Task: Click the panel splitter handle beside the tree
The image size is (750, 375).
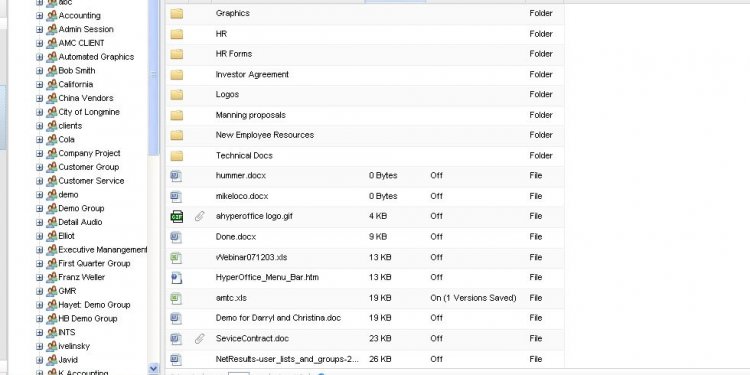Action: [x=154, y=75]
